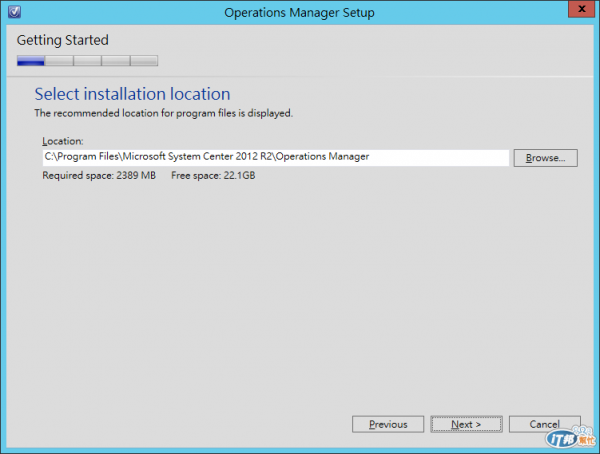This screenshot has height=454, width=600.
Task: Click the Operations Manager Setup title bar icon
Action: 15,12
